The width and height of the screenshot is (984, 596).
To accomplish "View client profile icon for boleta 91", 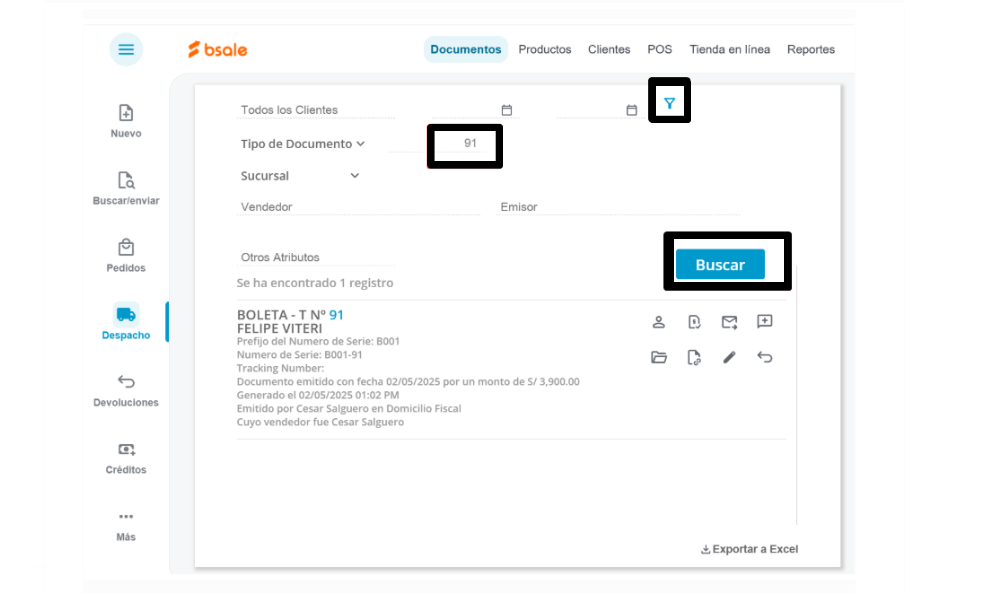I will (x=658, y=322).
